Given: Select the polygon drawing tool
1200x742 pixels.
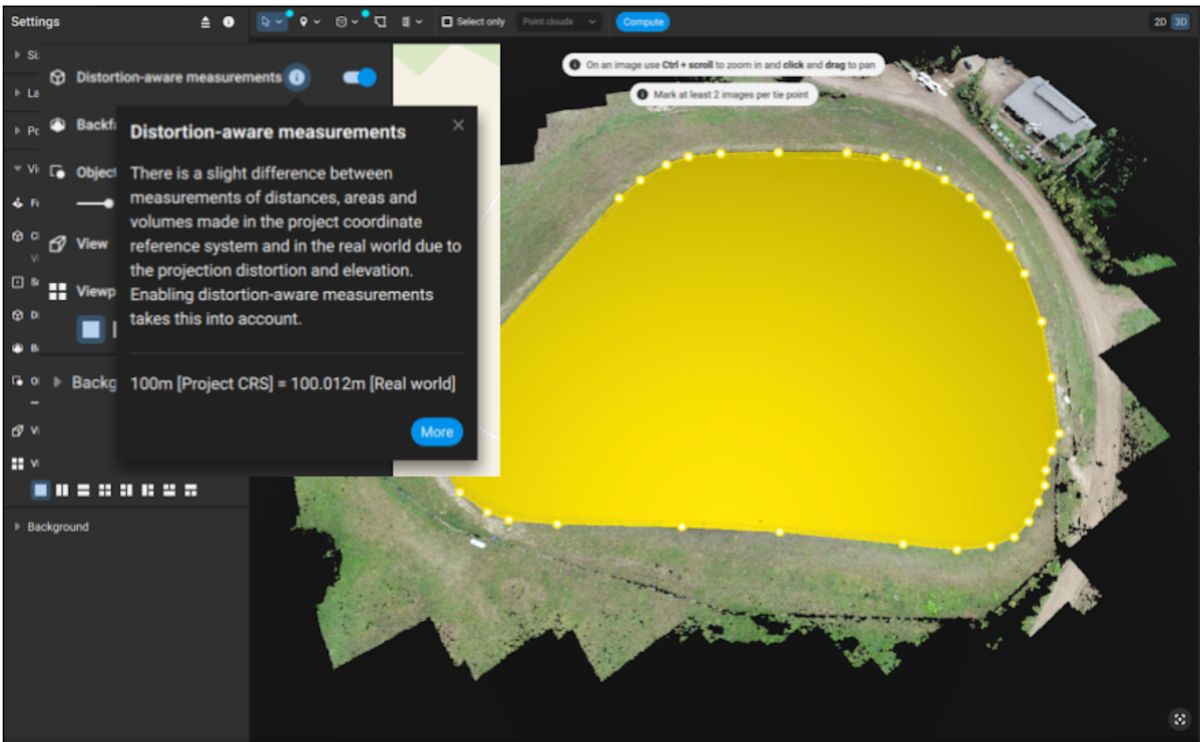Looking at the screenshot, I should [381, 21].
